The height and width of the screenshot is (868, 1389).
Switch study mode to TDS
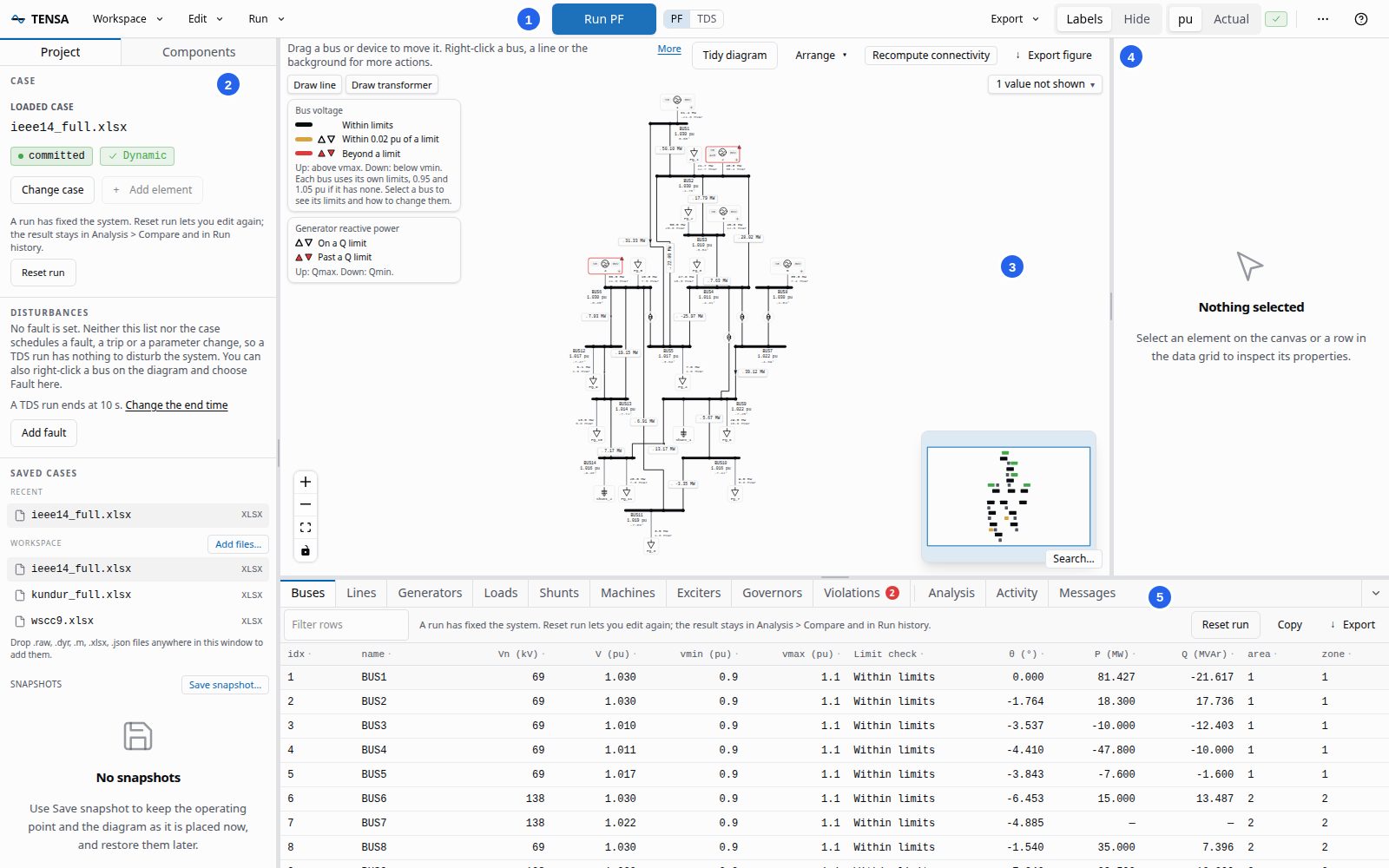click(x=707, y=19)
